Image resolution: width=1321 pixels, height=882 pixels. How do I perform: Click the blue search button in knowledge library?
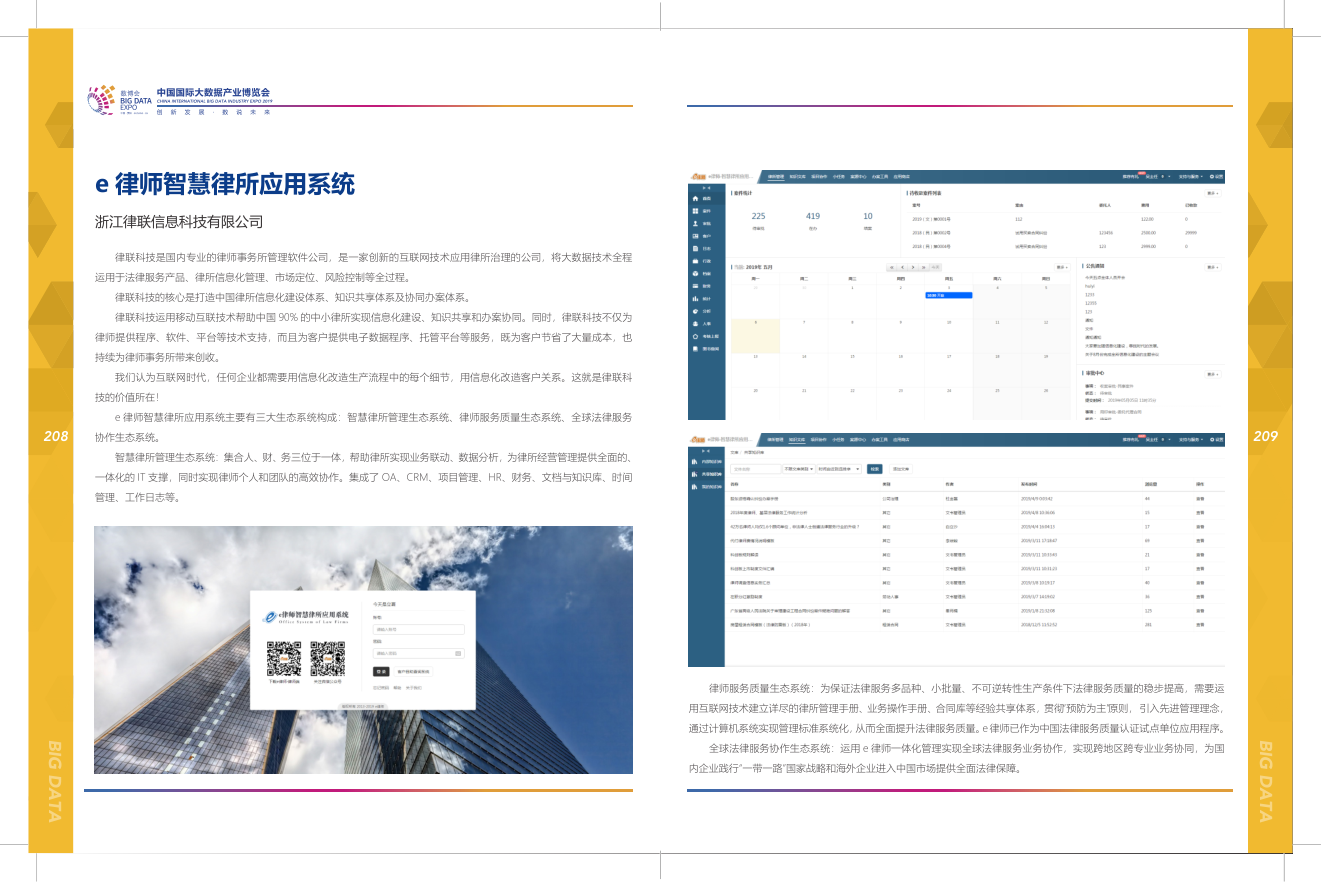[874, 468]
